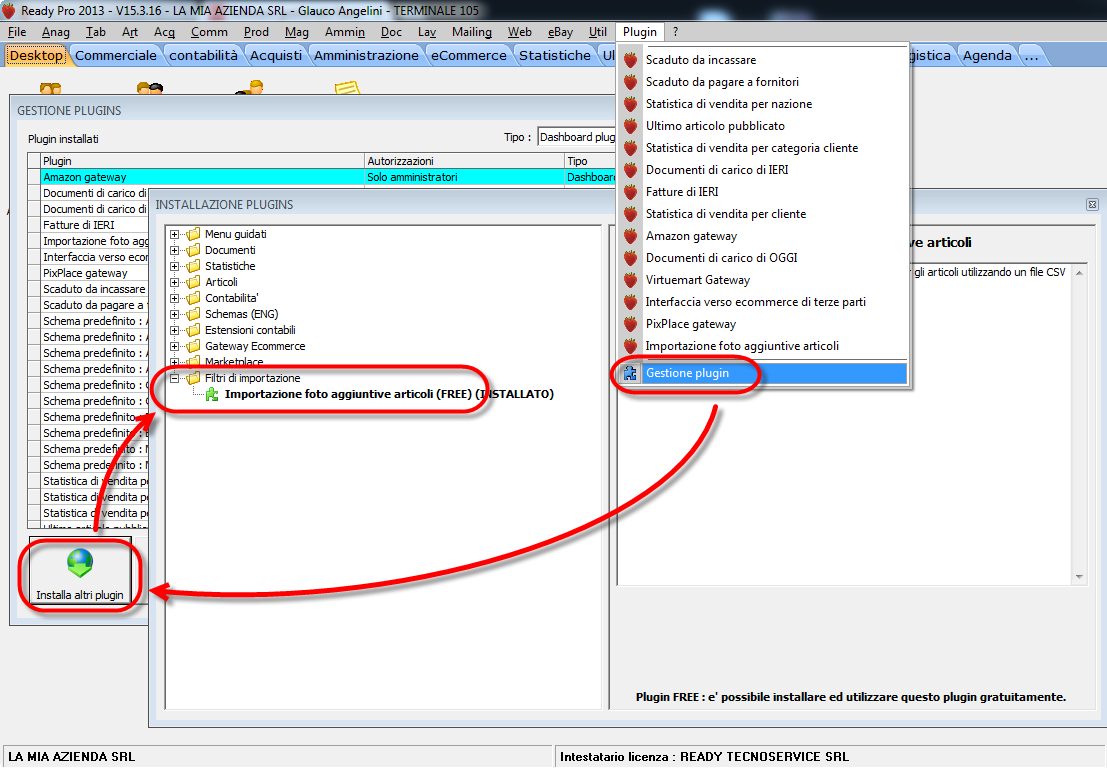Close the open Plugin menu from menu bar

coord(640,32)
